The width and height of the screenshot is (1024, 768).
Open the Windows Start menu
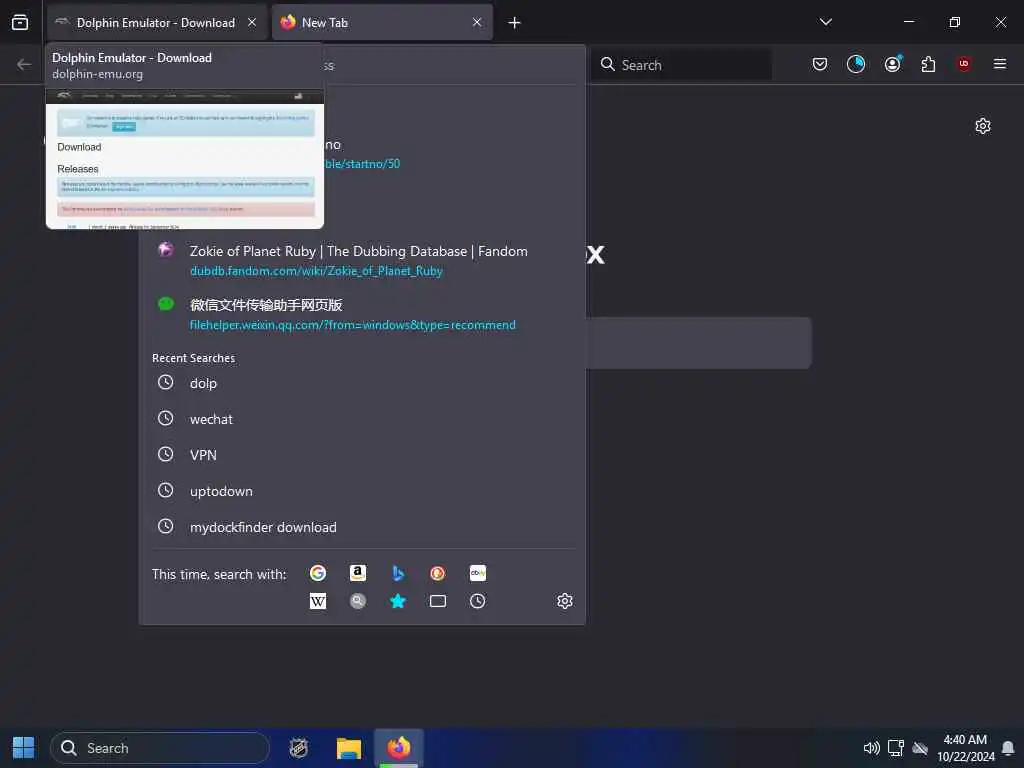coord(24,748)
